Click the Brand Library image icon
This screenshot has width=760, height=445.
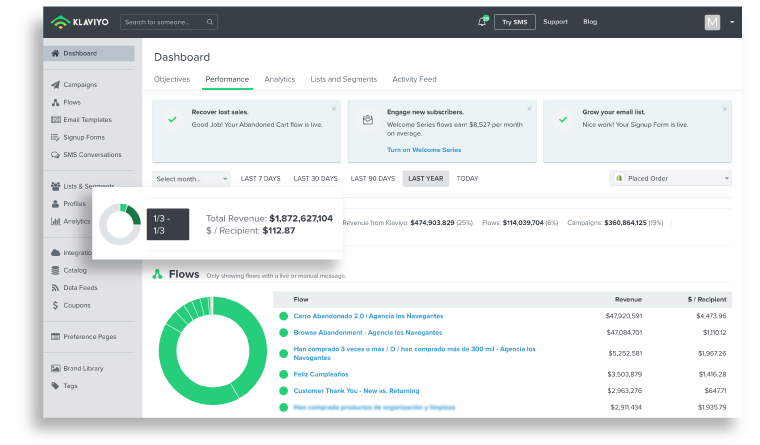(56, 368)
